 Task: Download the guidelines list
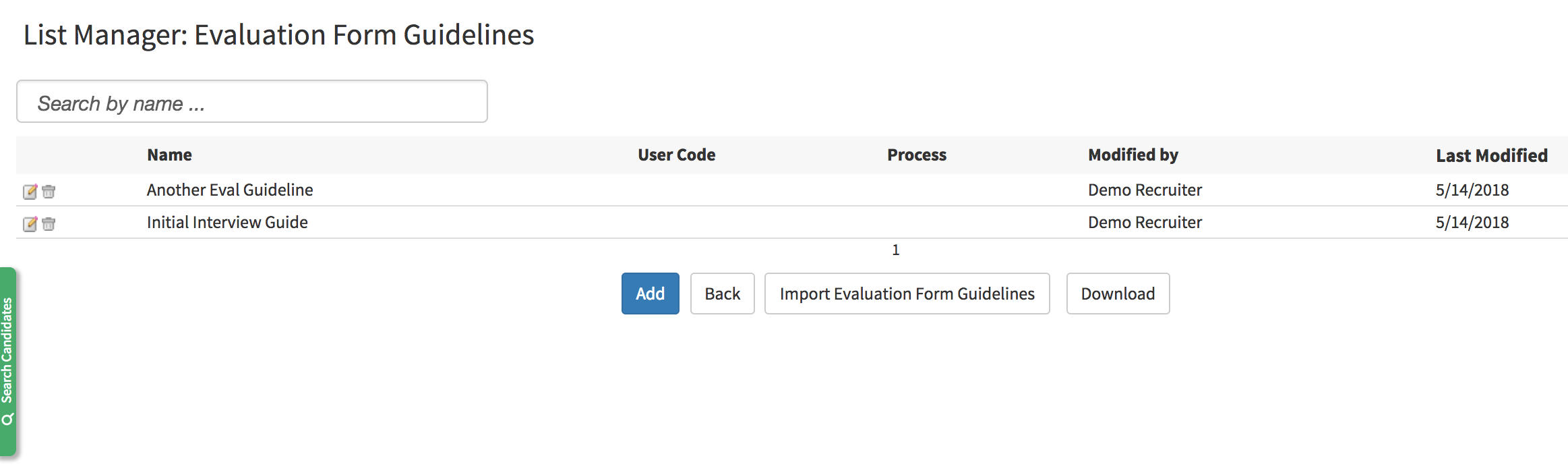pyautogui.click(x=1118, y=294)
